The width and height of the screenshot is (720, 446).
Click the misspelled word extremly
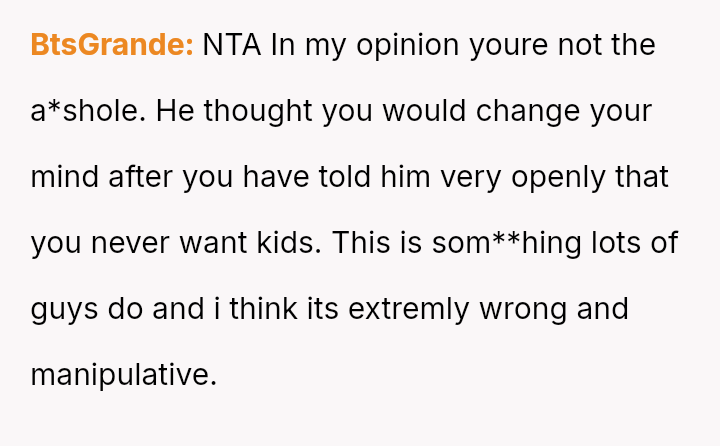click(x=409, y=309)
